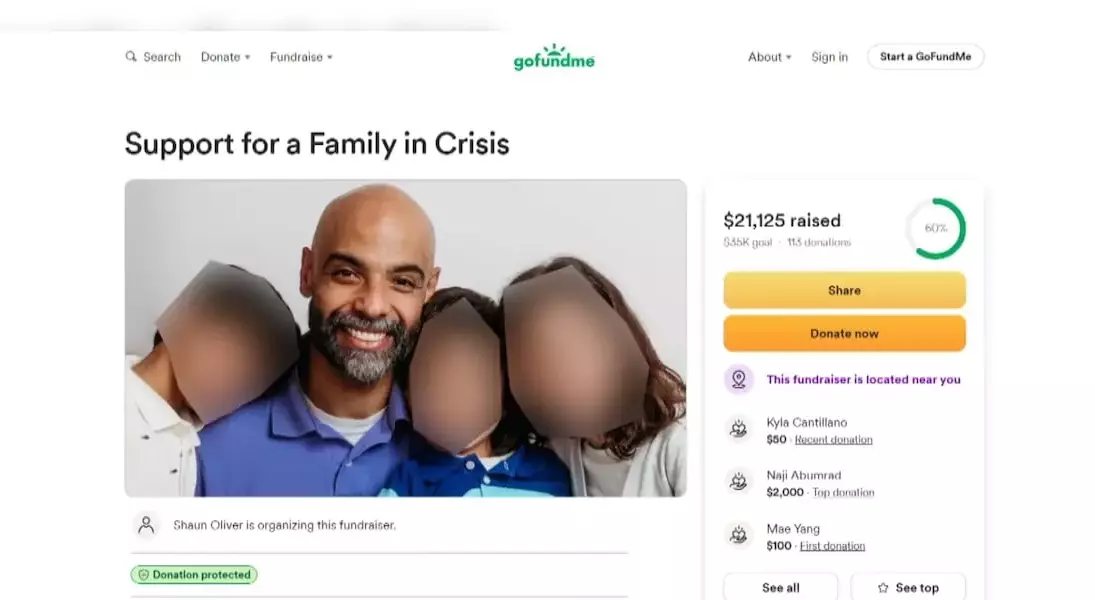1095x600 pixels.
Task: Click the Search magnifier icon
Action: click(x=131, y=57)
